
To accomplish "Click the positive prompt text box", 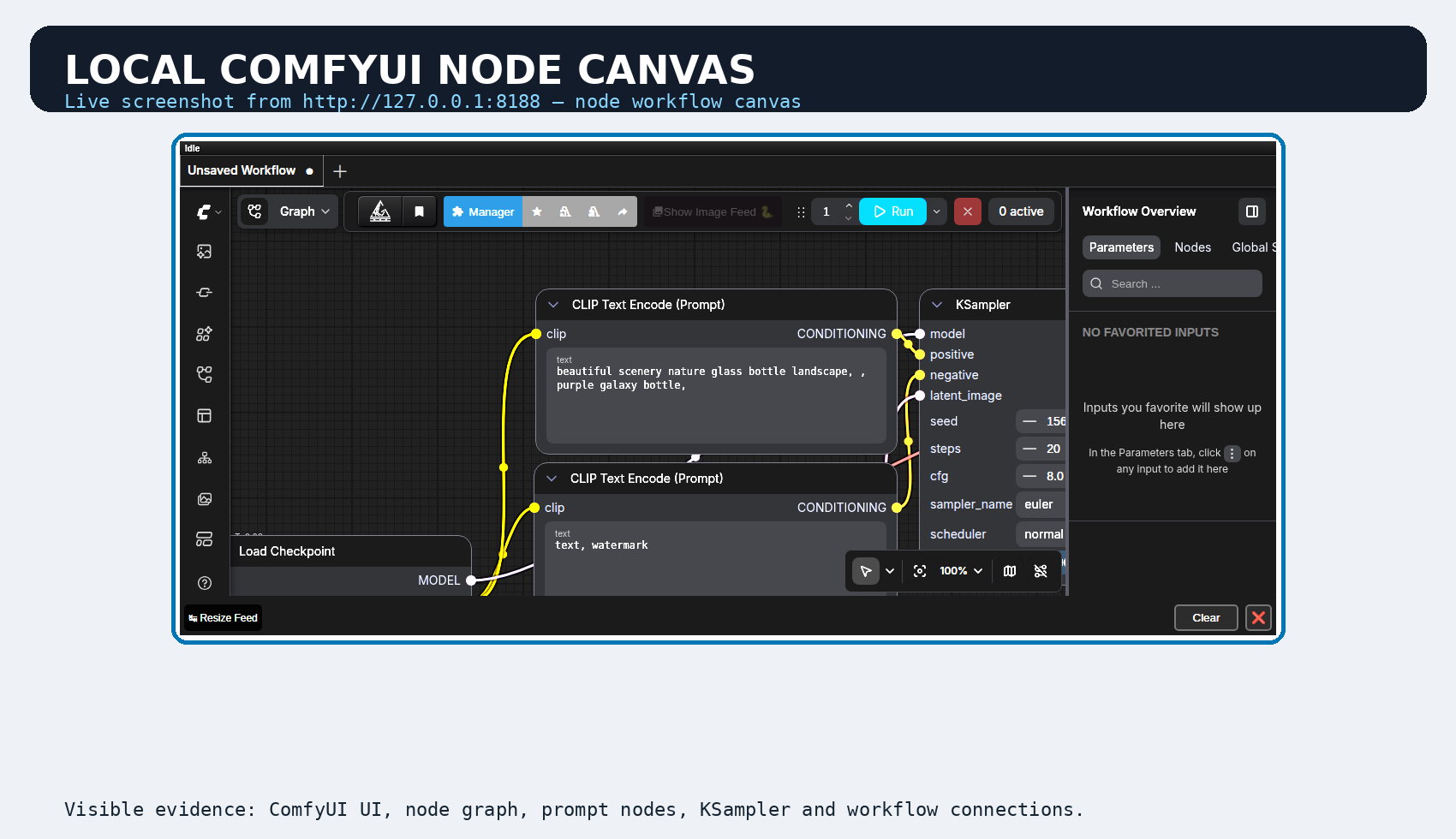I will (x=716, y=396).
